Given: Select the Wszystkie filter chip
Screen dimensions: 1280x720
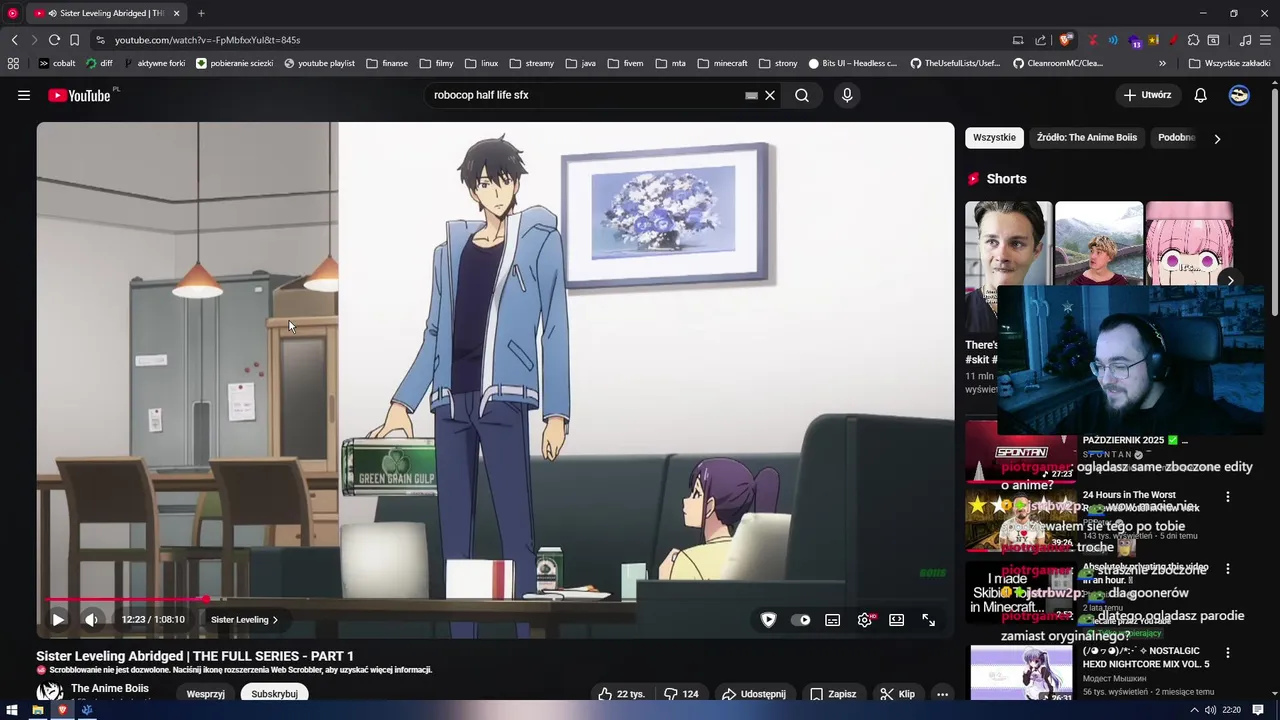Looking at the screenshot, I should point(994,138).
